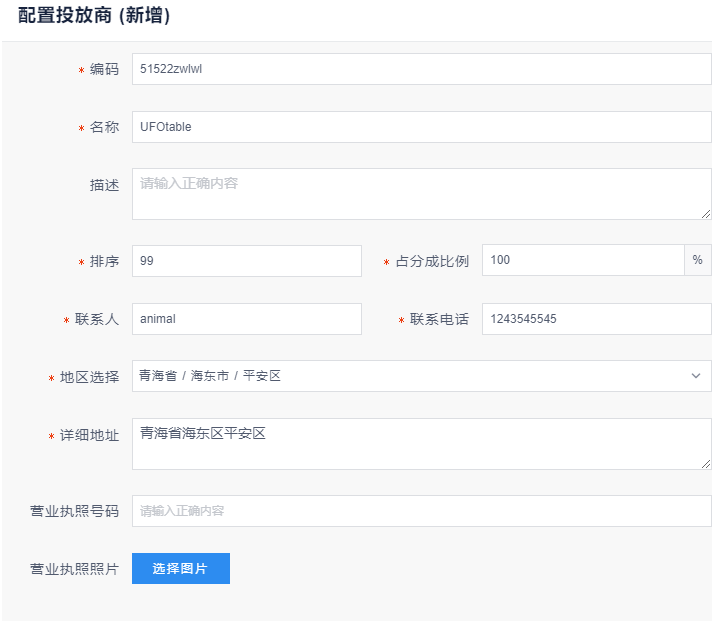
Task: Click the 排序 field showing 99
Action: click(x=247, y=261)
